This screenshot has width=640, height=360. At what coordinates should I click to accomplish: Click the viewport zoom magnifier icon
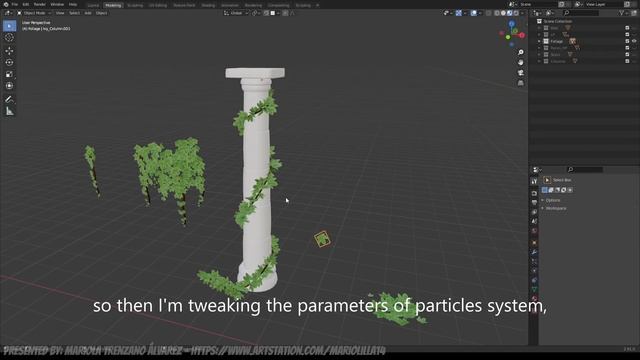point(520,52)
